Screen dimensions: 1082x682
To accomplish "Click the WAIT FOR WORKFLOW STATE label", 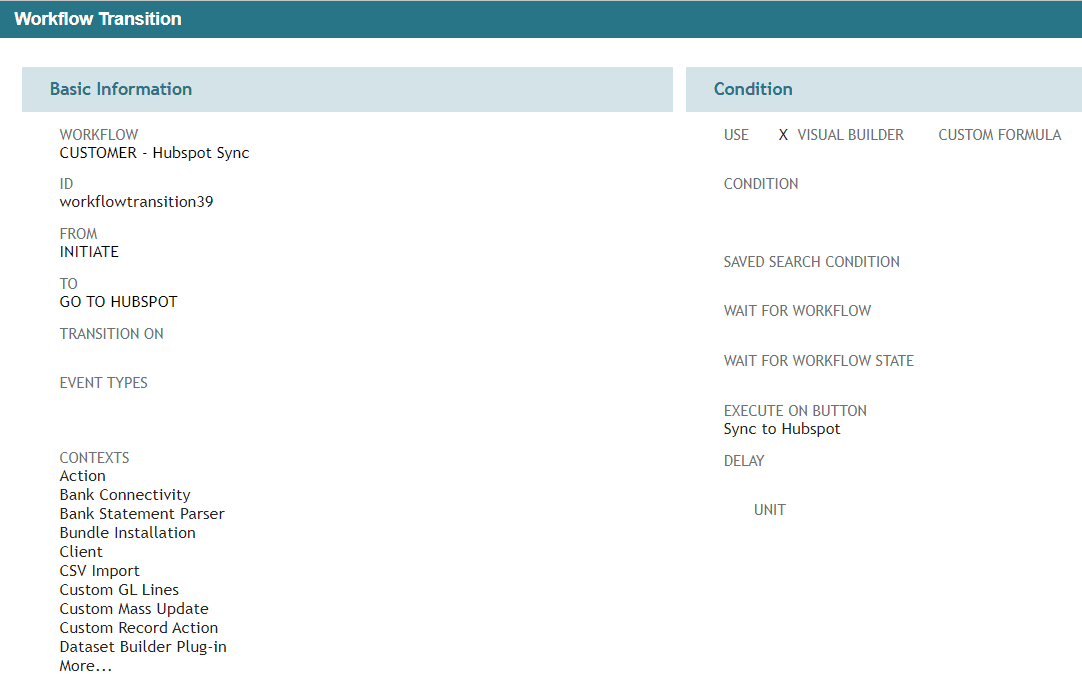I will pos(819,360).
